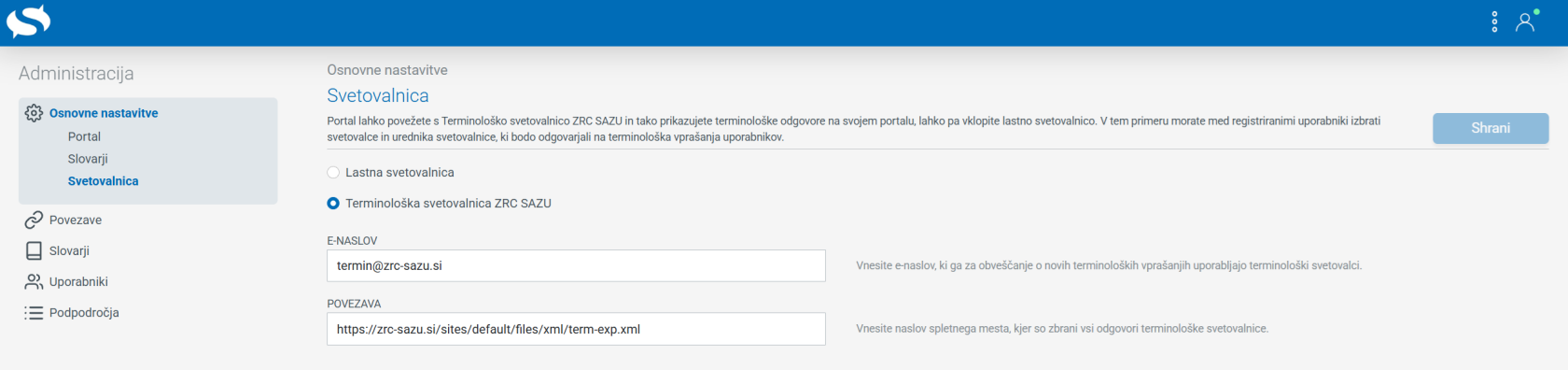Image resolution: width=1568 pixels, height=370 pixels.
Task: Open Svetovalnica submenu item
Action: [103, 181]
